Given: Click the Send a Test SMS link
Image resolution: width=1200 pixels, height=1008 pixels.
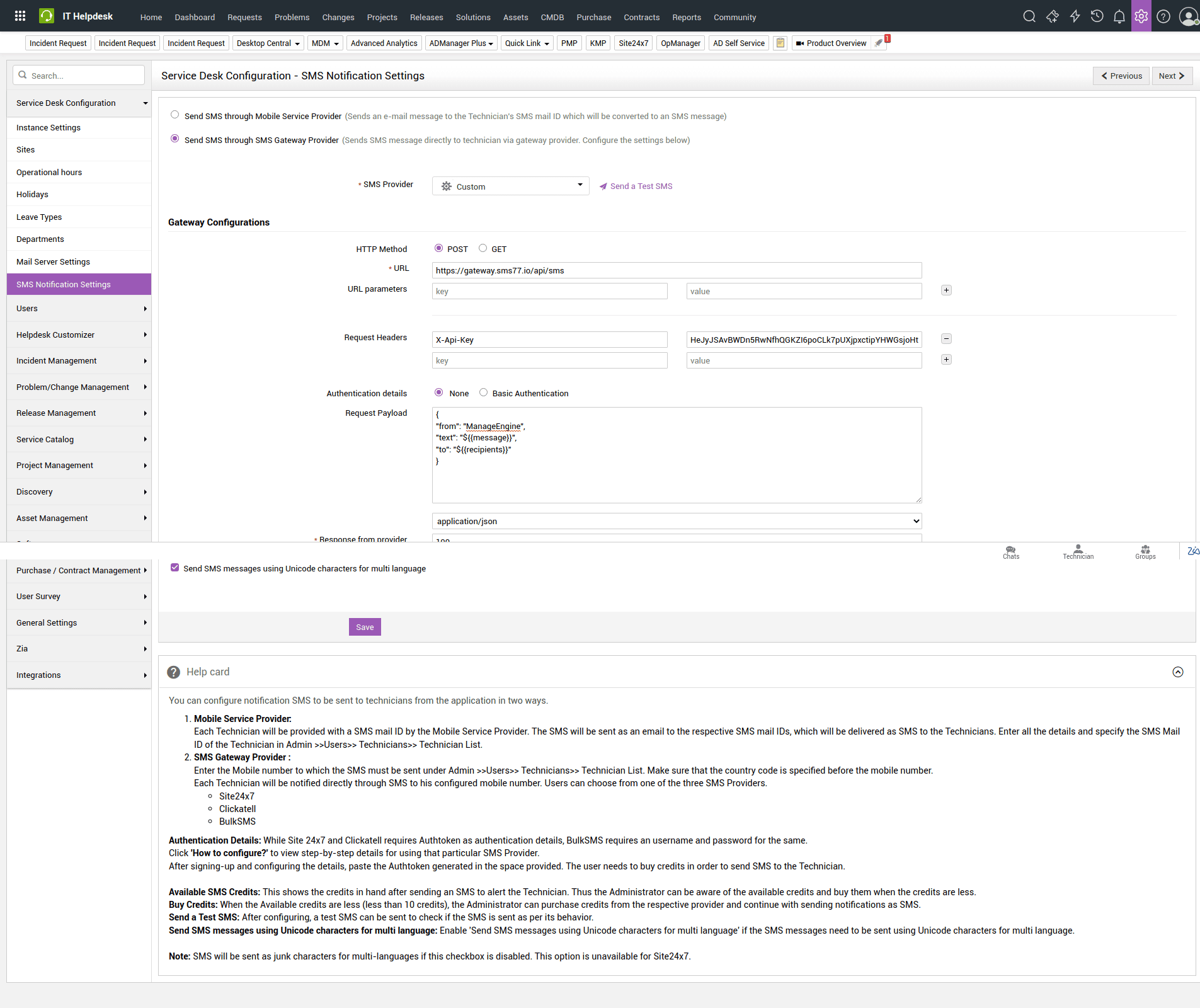Looking at the screenshot, I should pos(641,186).
